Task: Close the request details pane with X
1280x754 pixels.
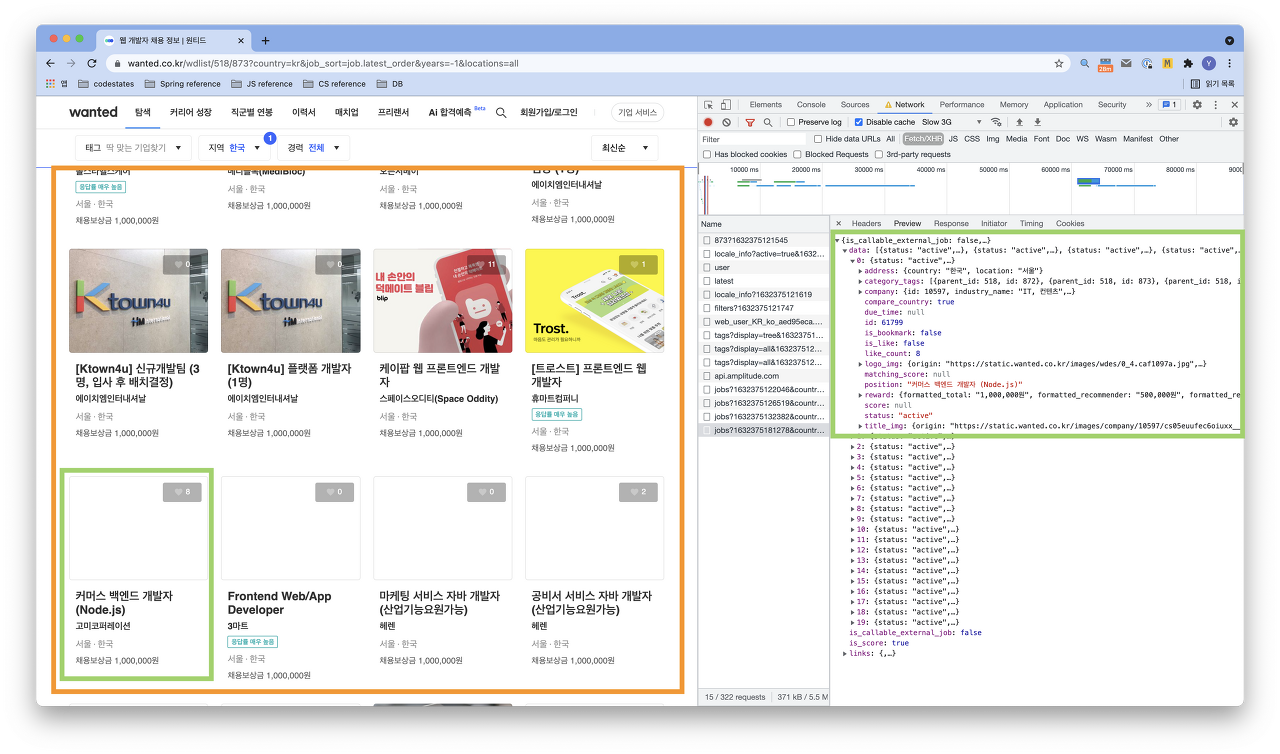Action: pyautogui.click(x=839, y=223)
